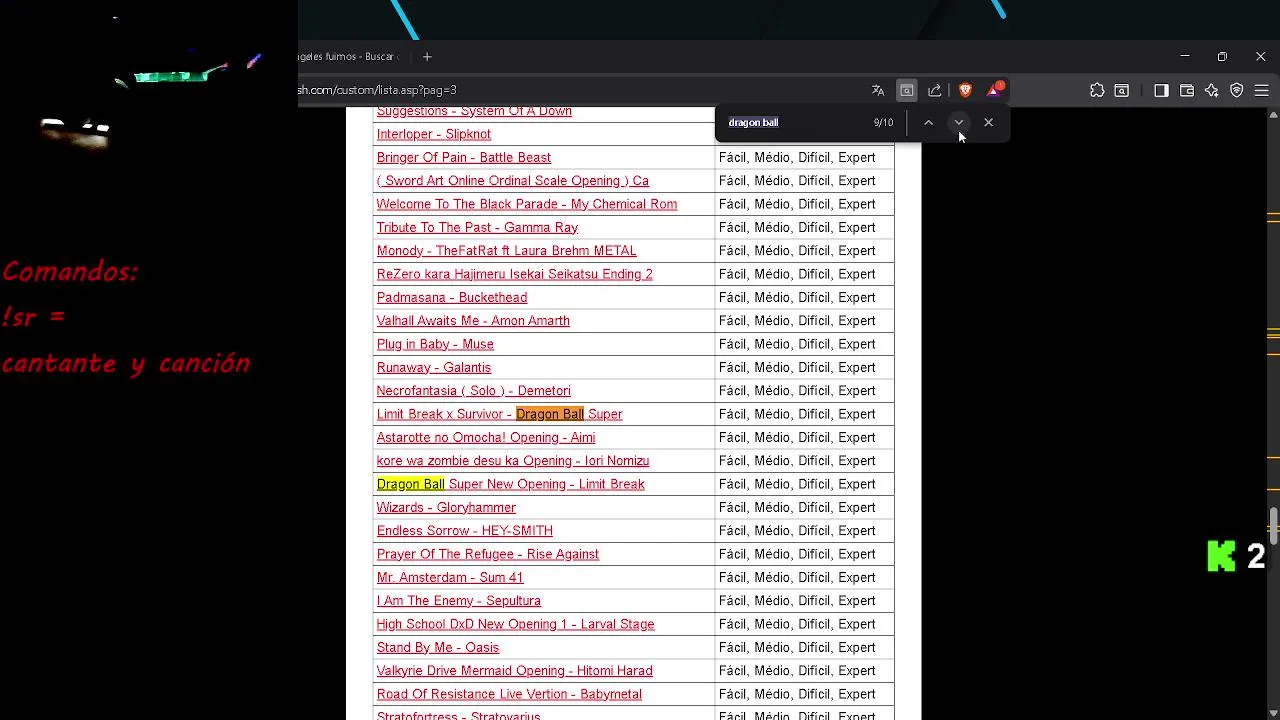
Task: Open 'Wizards - Gloryhammer' link
Action: (446, 507)
